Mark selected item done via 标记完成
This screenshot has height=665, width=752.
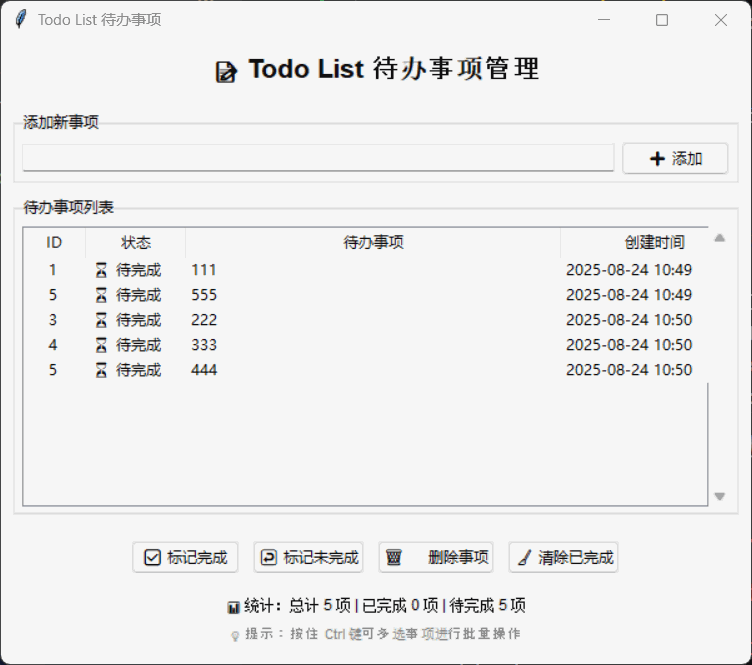click(x=185, y=557)
